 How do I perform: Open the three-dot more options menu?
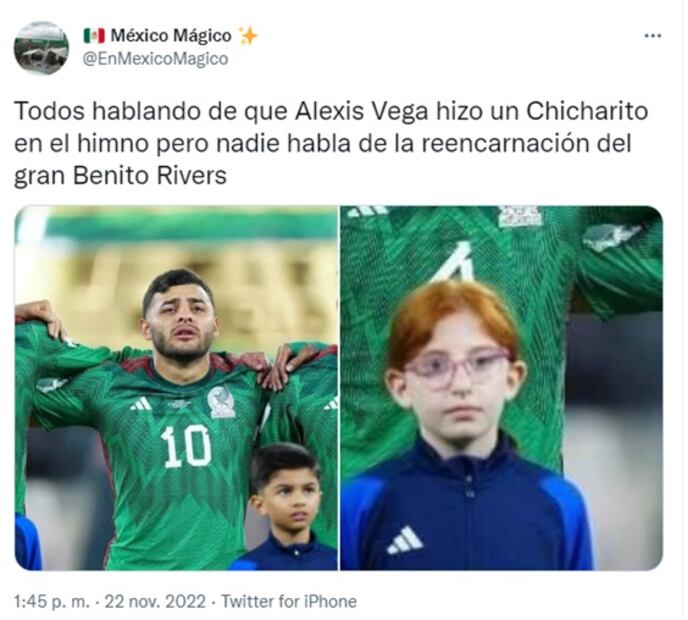pos(652,36)
